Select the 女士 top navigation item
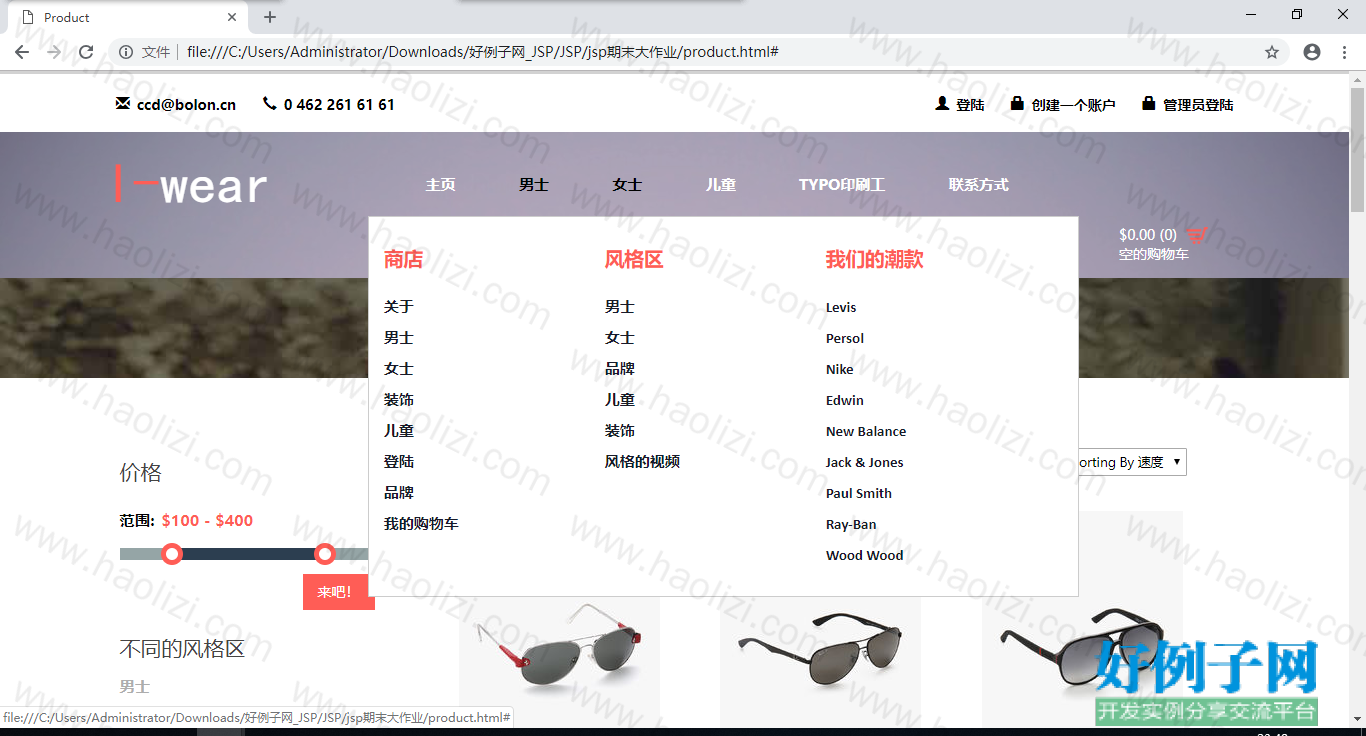The width and height of the screenshot is (1366, 736). click(627, 184)
